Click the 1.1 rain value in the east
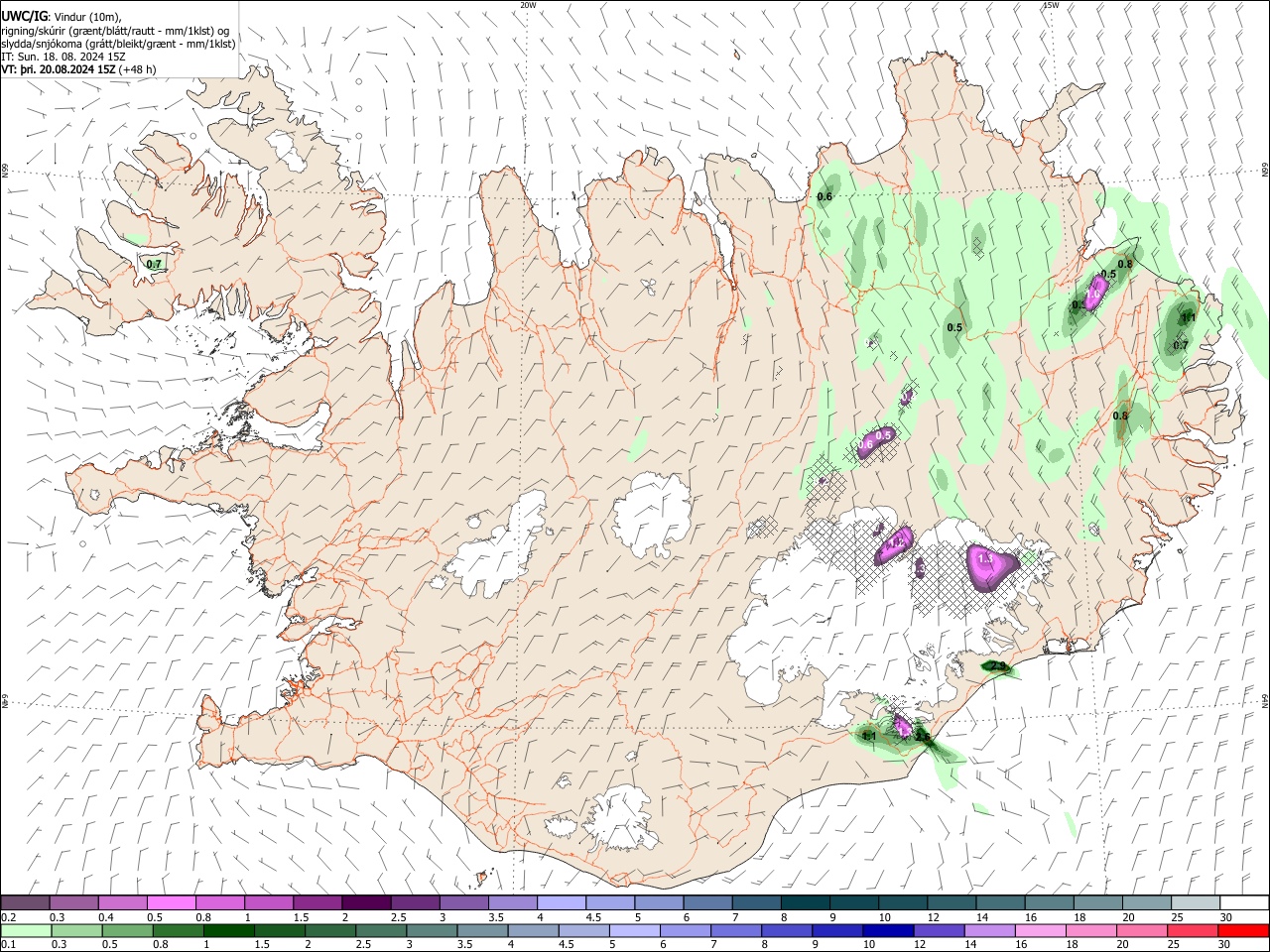This screenshot has height=952, width=1270. click(x=1188, y=318)
